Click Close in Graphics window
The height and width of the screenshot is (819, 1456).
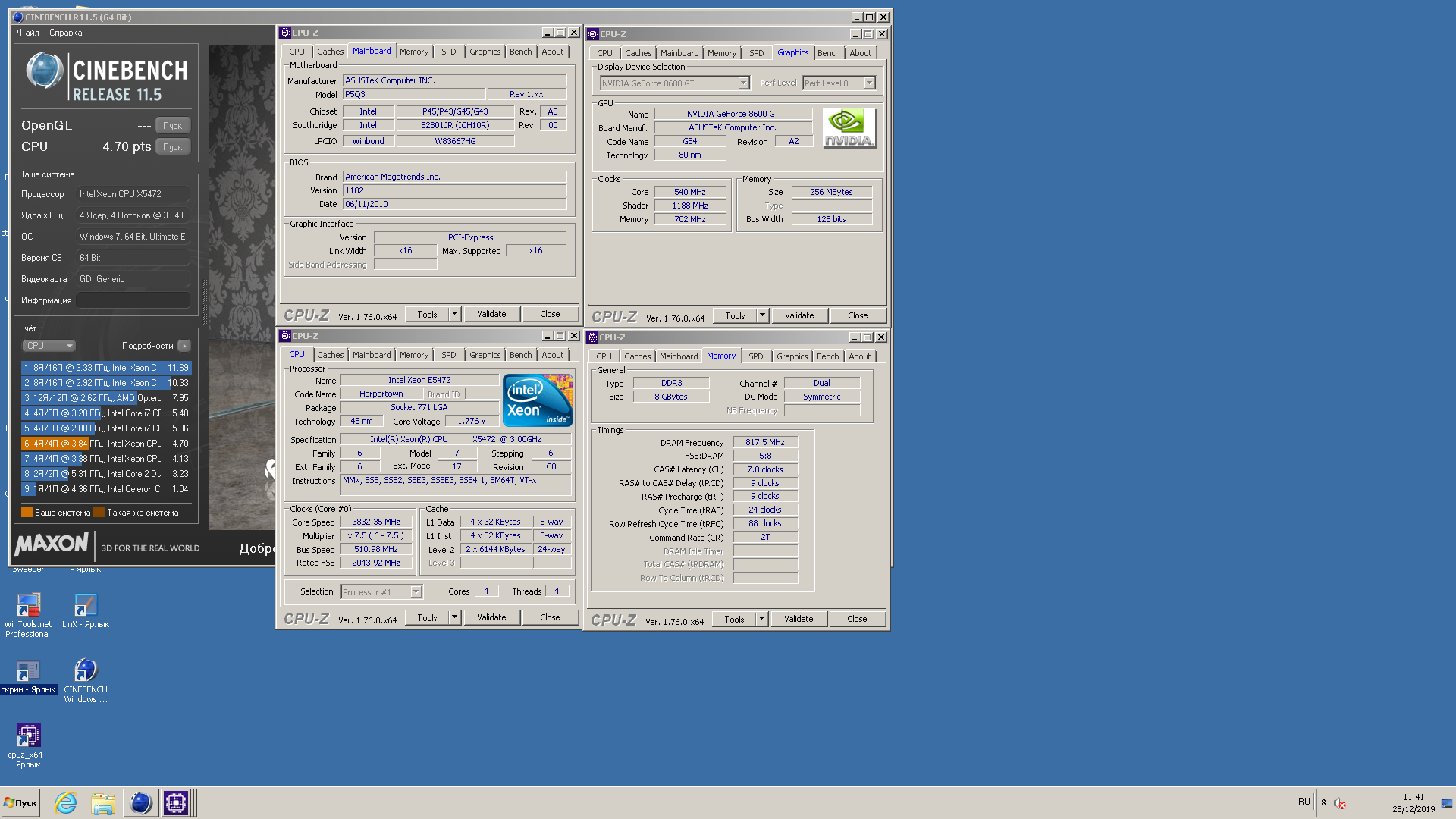click(x=858, y=315)
